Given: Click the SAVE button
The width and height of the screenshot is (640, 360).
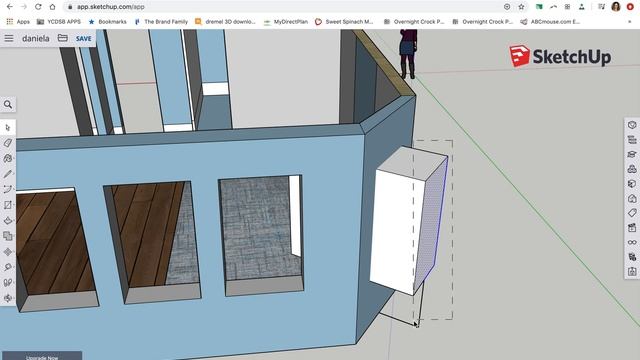Looking at the screenshot, I should click(x=84, y=38).
